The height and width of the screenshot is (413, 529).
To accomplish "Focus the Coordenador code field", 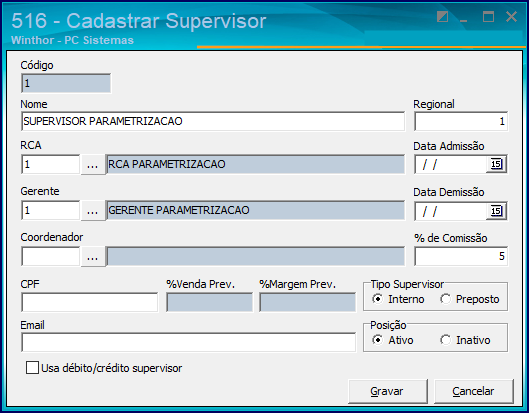I will 51,257.
